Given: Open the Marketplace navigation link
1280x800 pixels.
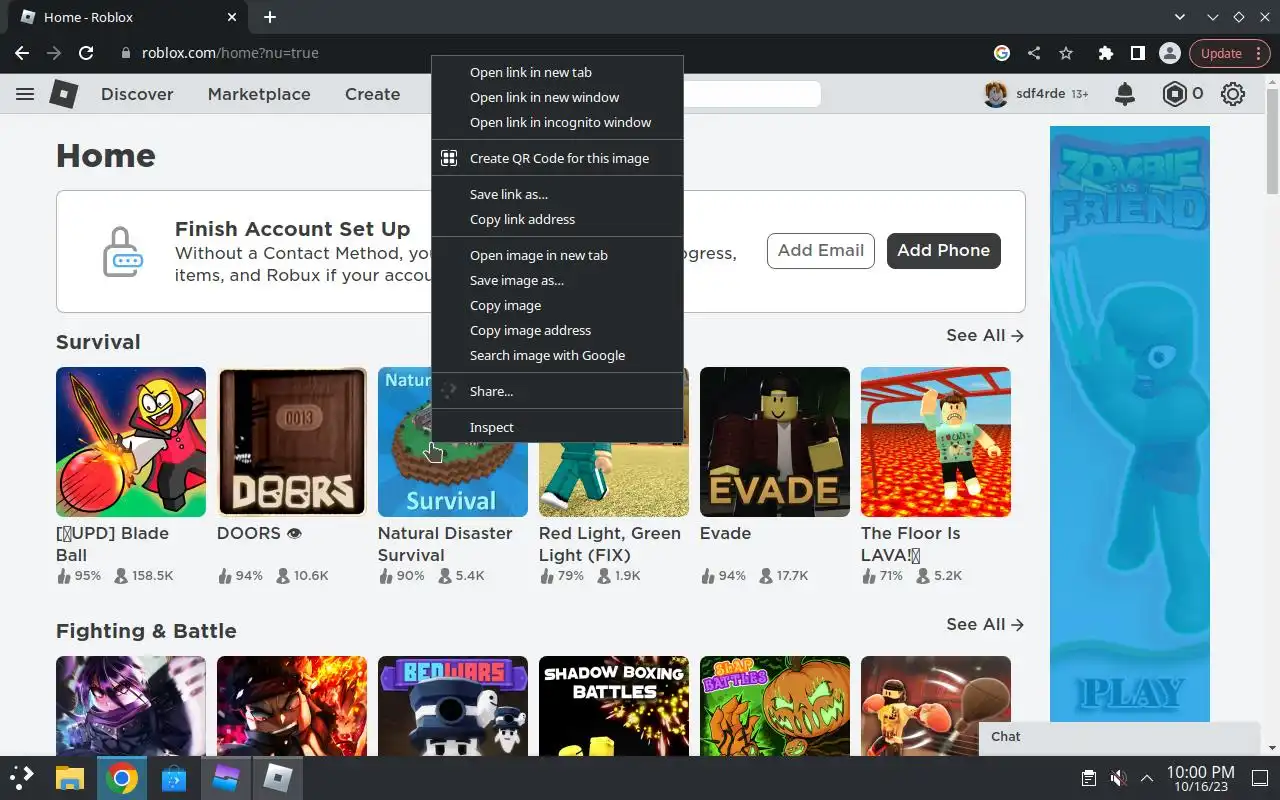Looking at the screenshot, I should coord(259,94).
